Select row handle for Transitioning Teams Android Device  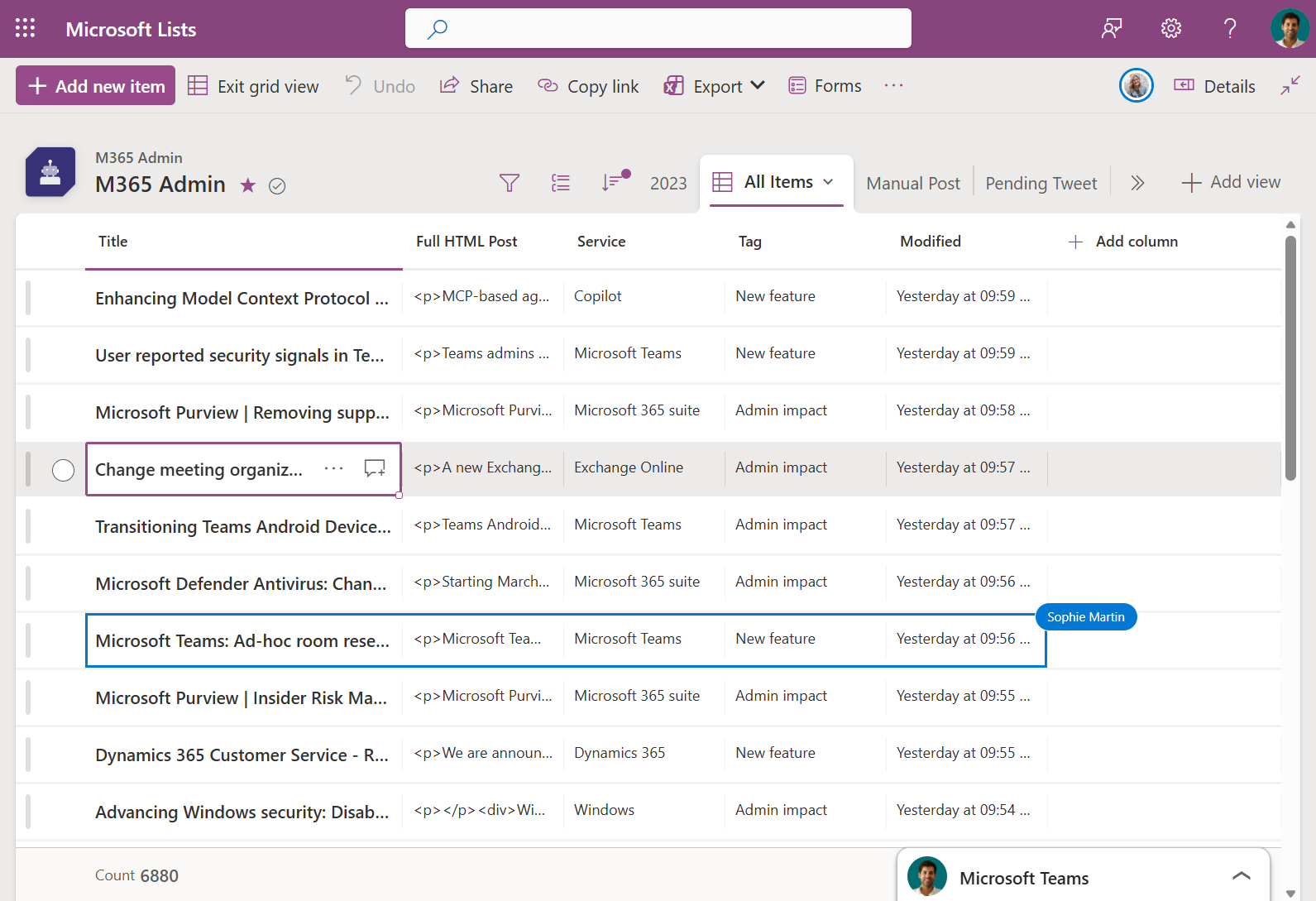pos(28,526)
